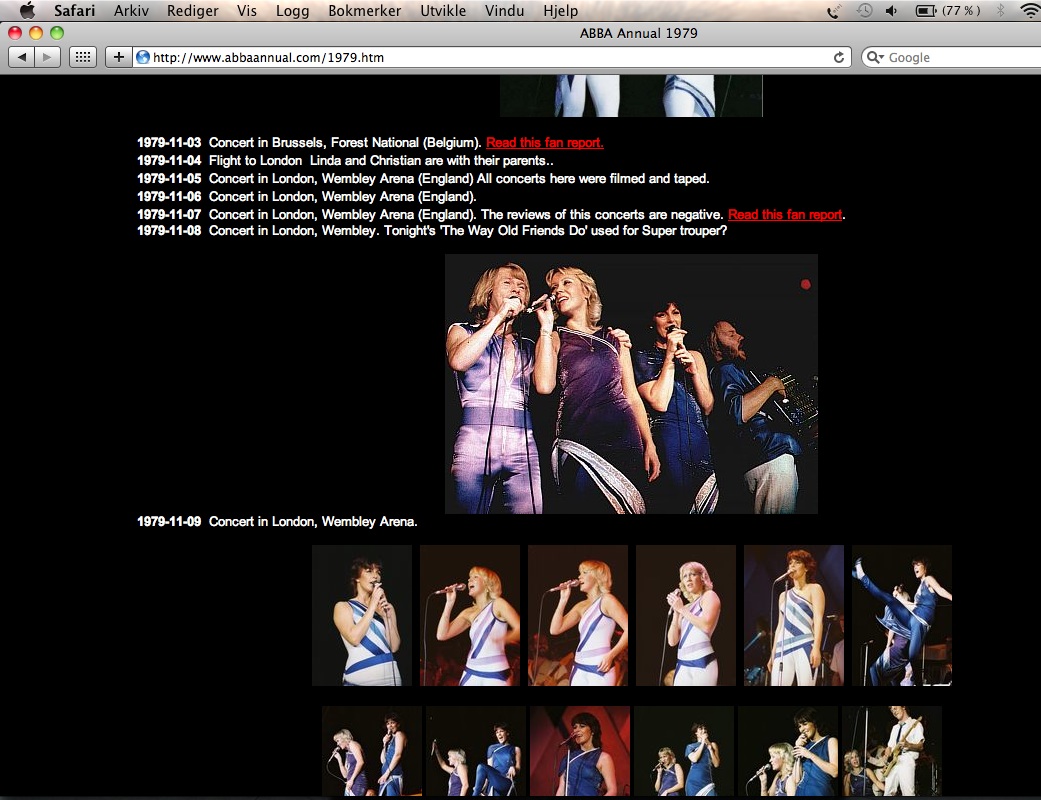The image size is (1041, 800).
Task: Reload the page with the refresh arrow
Action: (x=839, y=57)
